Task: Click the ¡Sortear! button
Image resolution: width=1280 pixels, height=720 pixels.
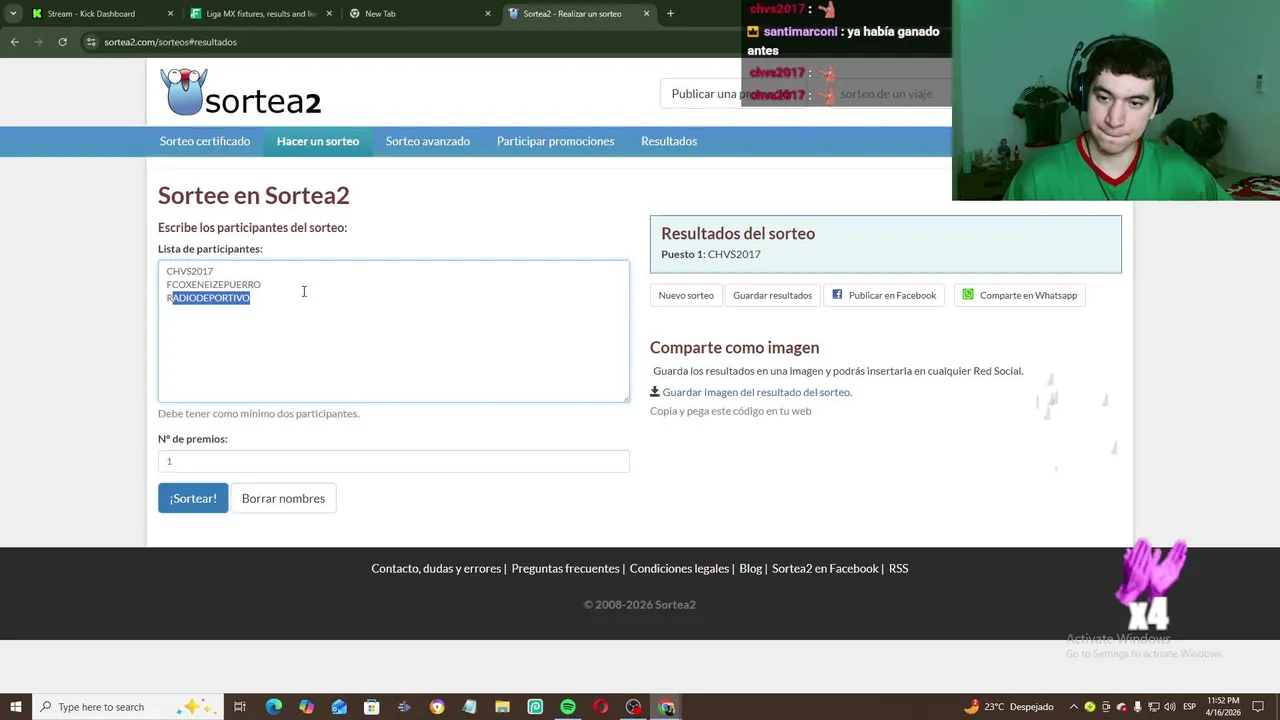Action: (193, 498)
